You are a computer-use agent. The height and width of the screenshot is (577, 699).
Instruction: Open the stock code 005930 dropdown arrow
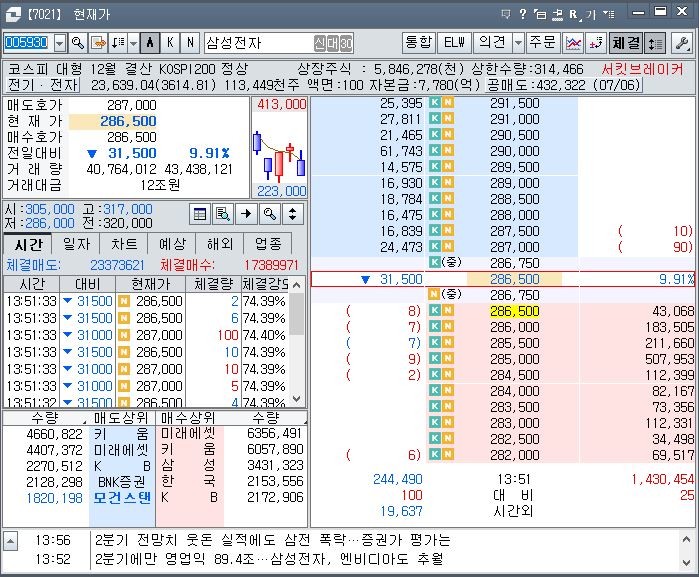click(x=60, y=43)
